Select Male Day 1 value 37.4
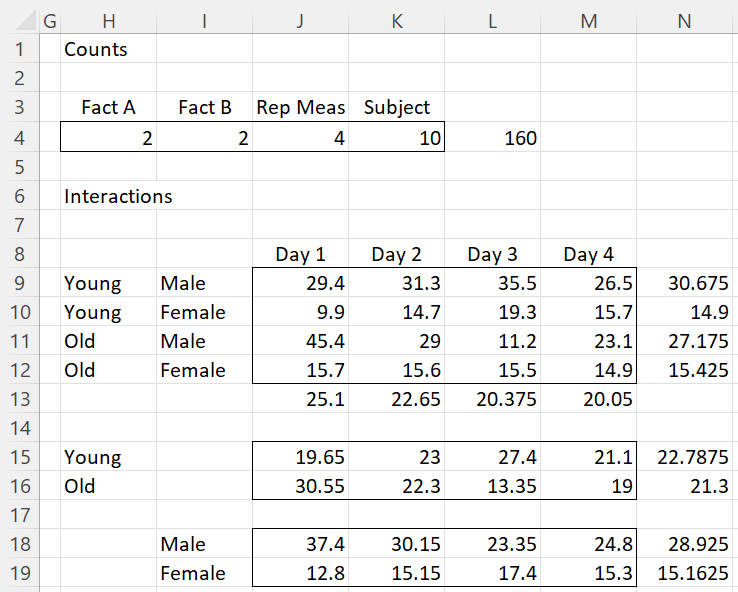Viewport: 738px width, 592px height. coord(300,544)
